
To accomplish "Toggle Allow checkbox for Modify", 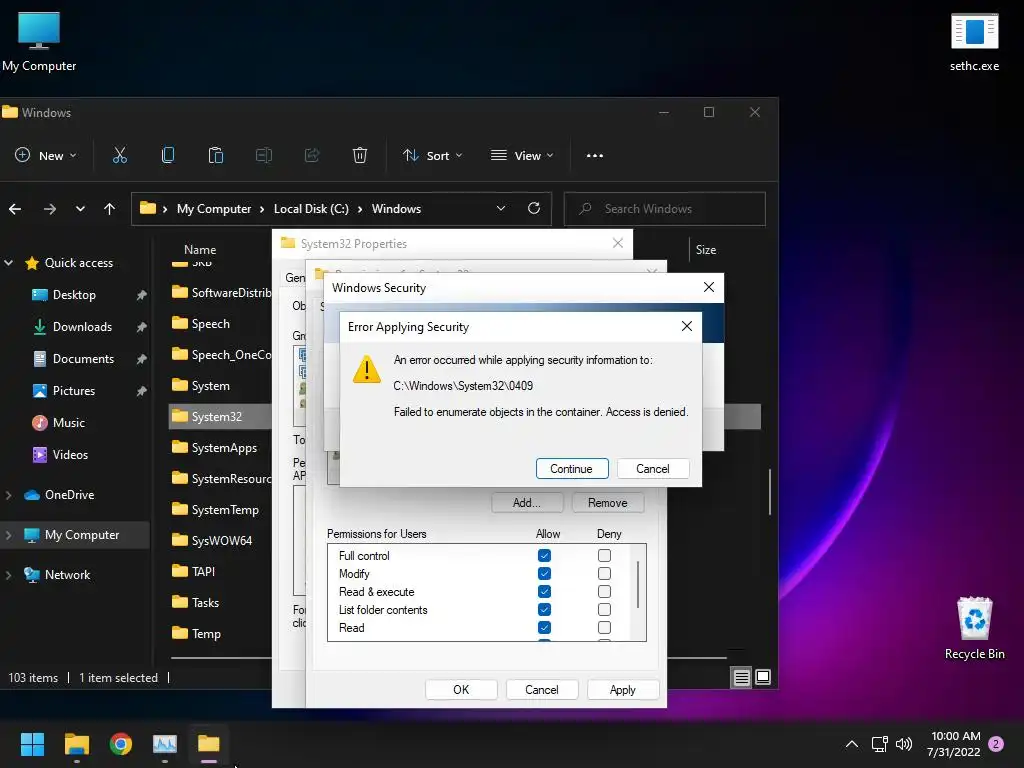I will [544, 573].
